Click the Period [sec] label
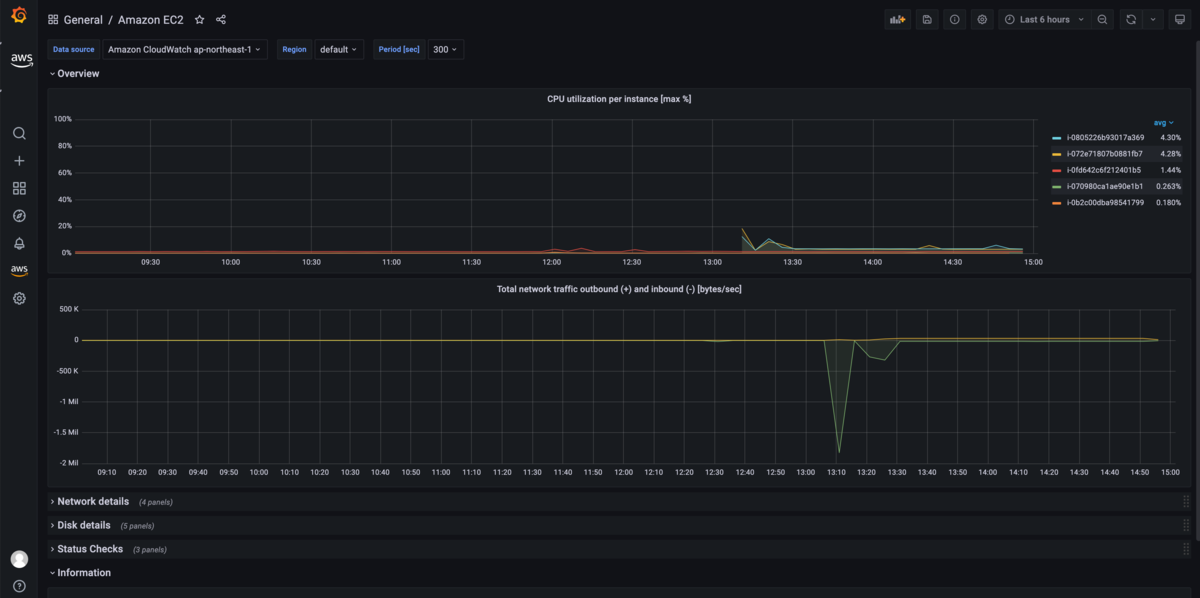The width and height of the screenshot is (1200, 598). (399, 49)
